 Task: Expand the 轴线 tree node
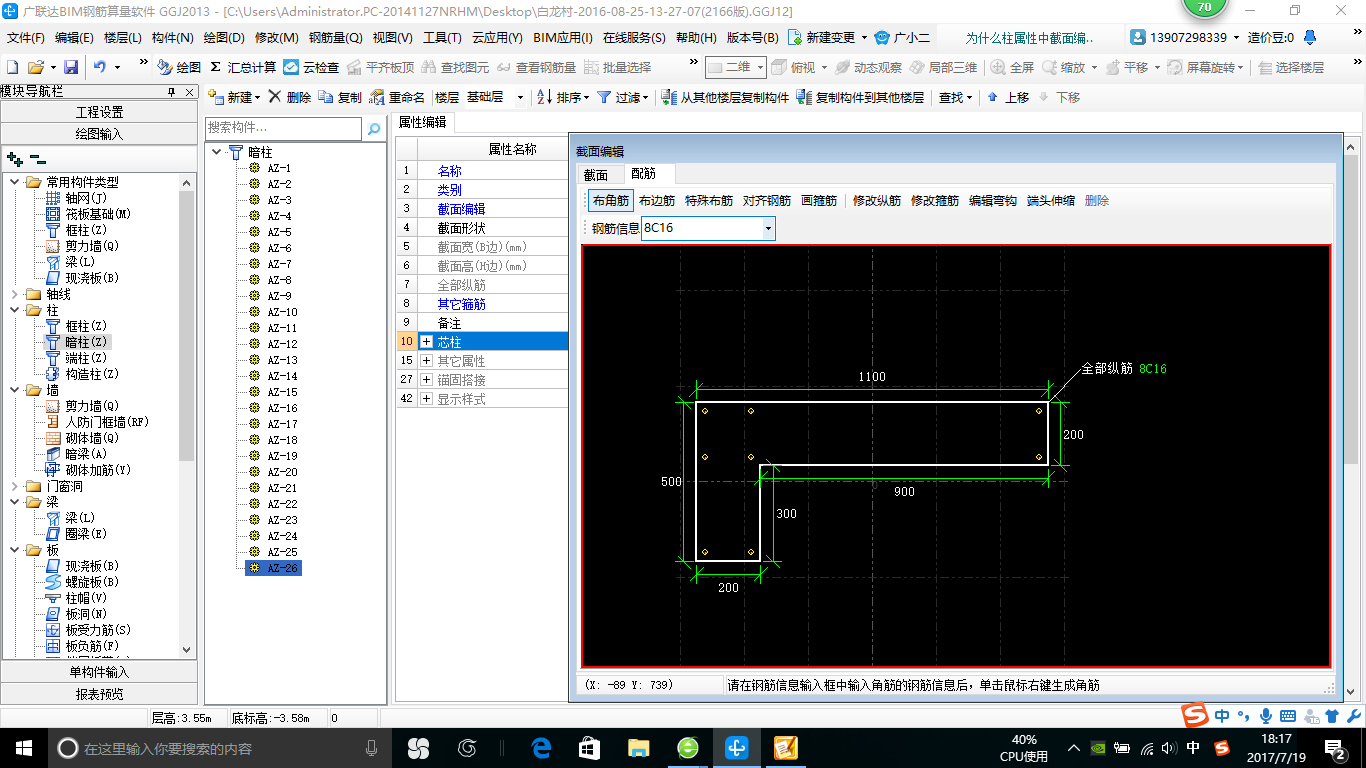click(14, 294)
